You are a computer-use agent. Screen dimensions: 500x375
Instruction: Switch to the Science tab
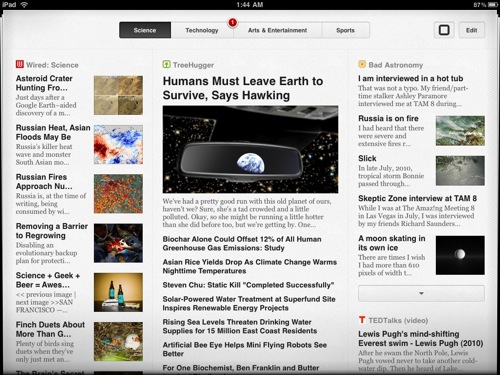click(145, 30)
